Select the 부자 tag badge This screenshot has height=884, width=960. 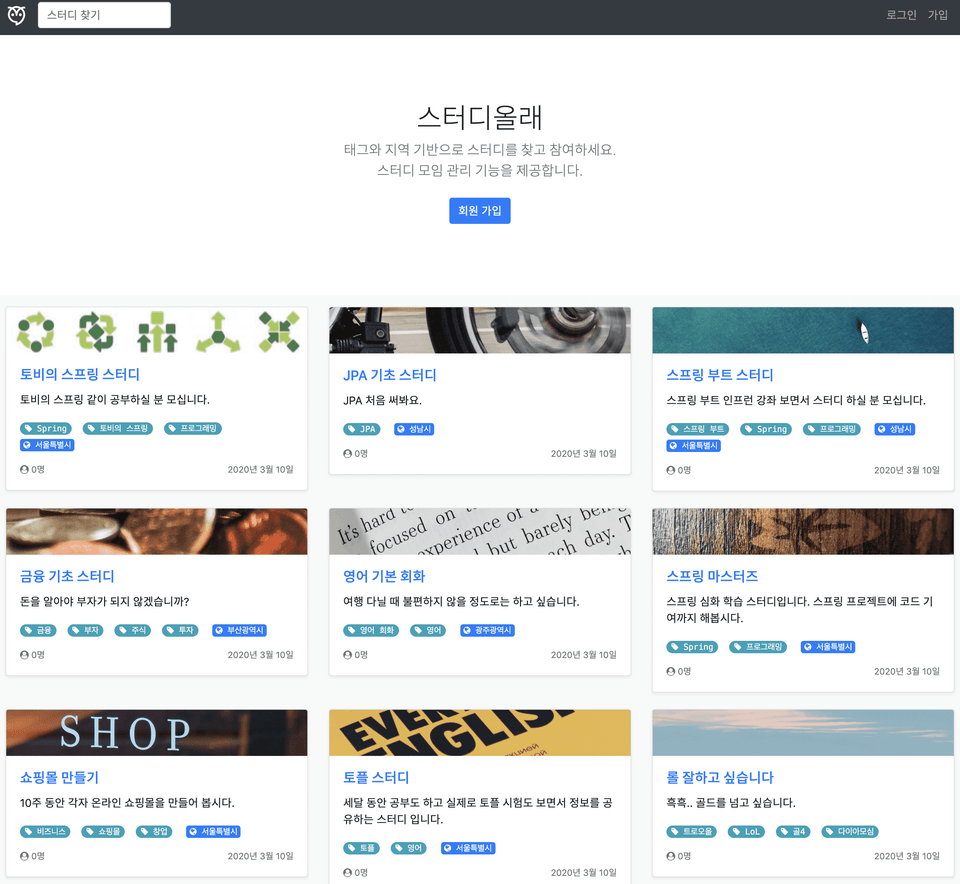point(85,631)
